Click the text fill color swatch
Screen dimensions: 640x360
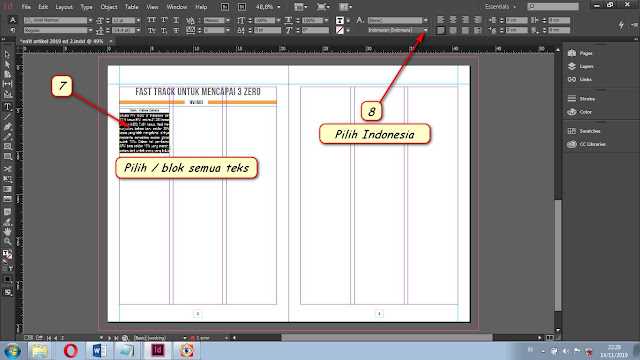pos(340,20)
